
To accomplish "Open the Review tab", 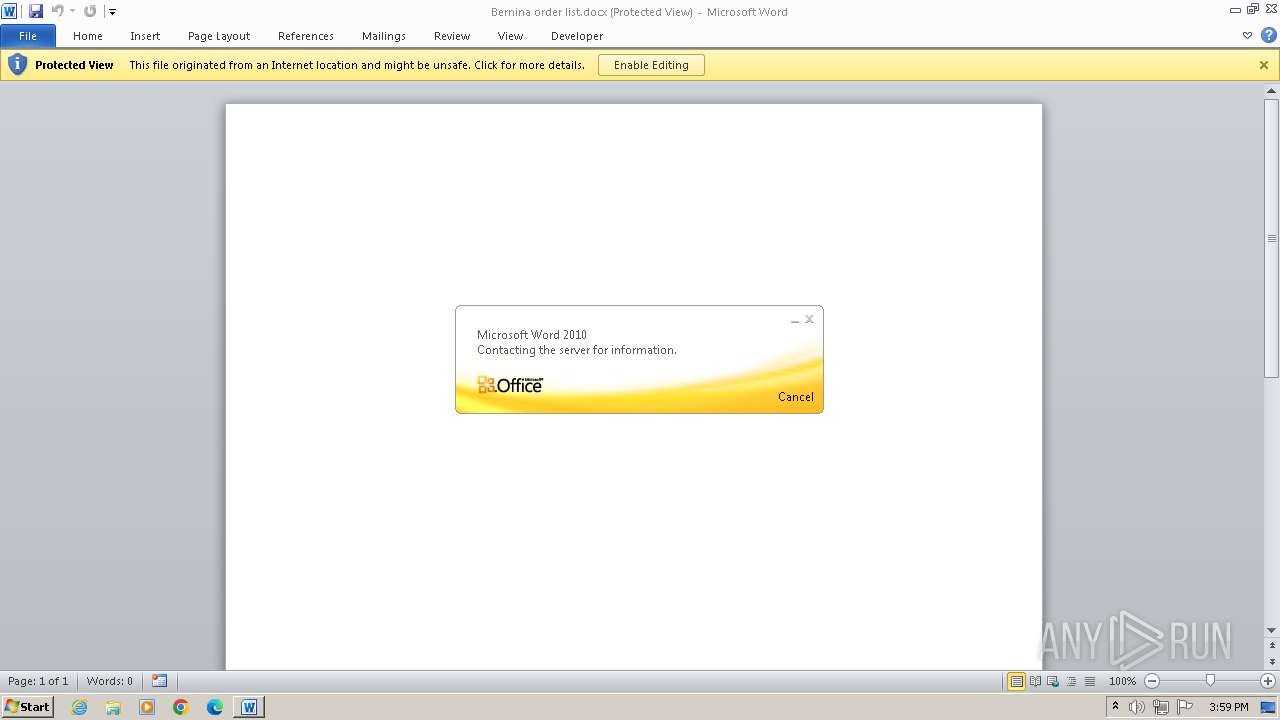I will [452, 36].
